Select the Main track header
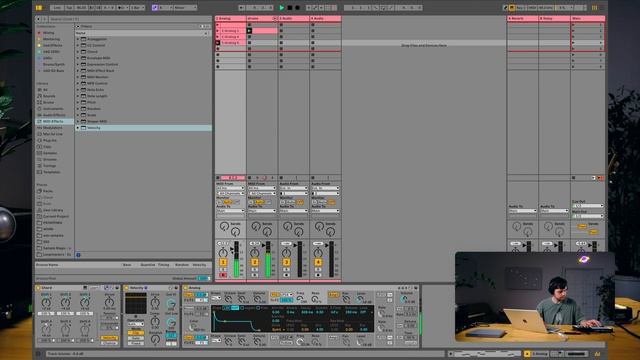Image resolution: width=640 pixels, height=360 pixels. point(588,18)
